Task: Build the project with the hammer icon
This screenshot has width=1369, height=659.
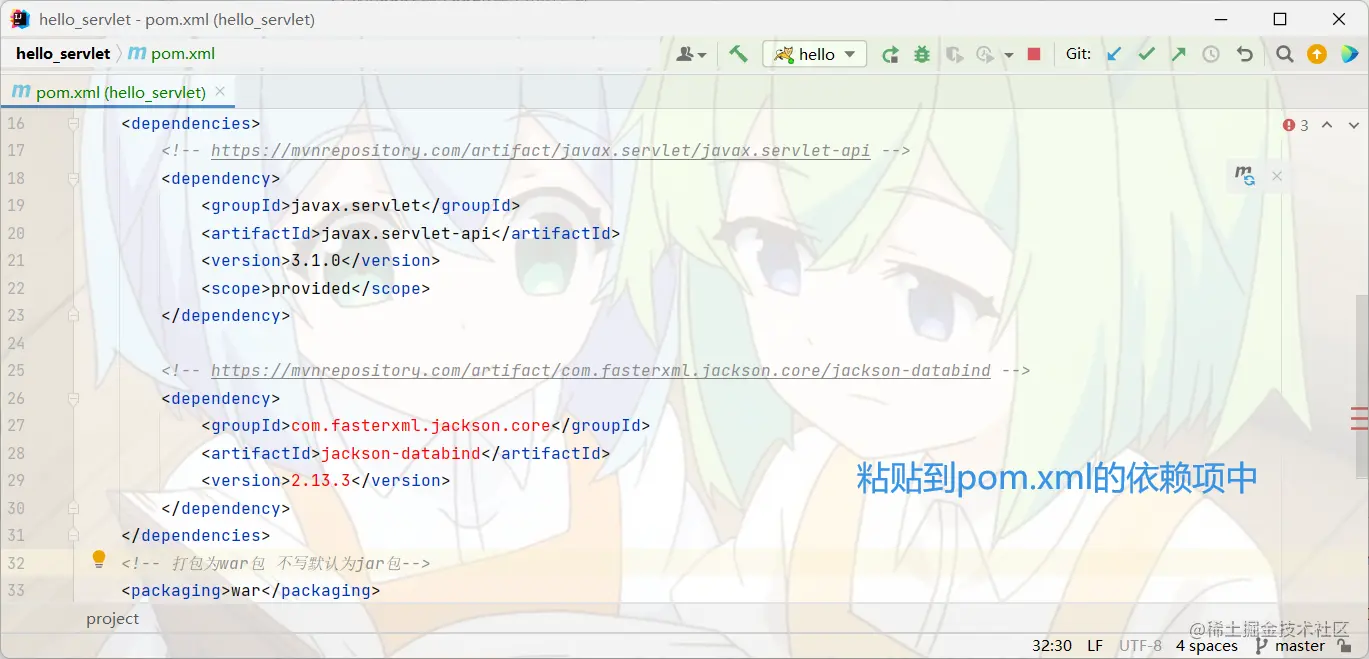Action: tap(738, 54)
